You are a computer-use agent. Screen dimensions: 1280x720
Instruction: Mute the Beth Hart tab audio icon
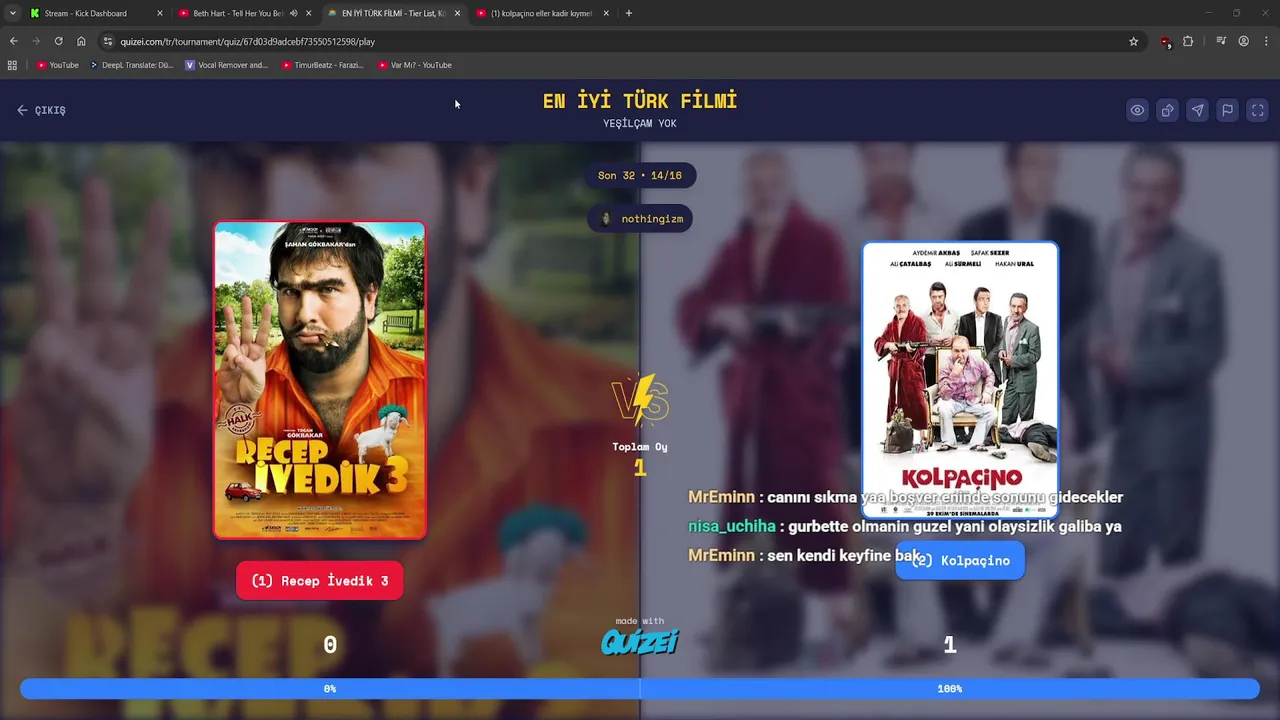coord(293,13)
